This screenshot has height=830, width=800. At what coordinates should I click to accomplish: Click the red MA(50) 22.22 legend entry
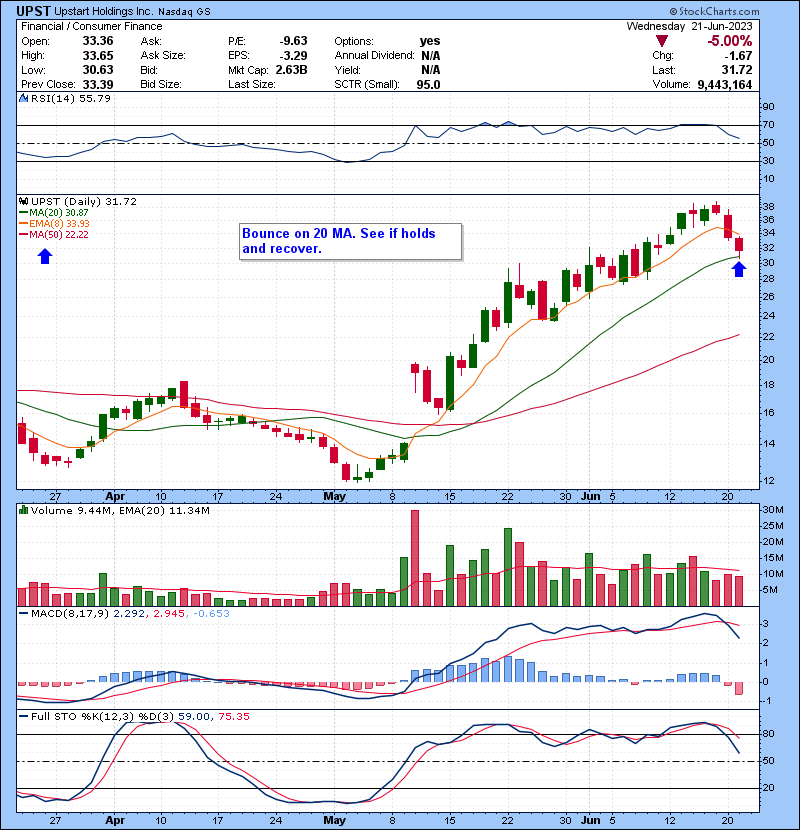[54, 234]
